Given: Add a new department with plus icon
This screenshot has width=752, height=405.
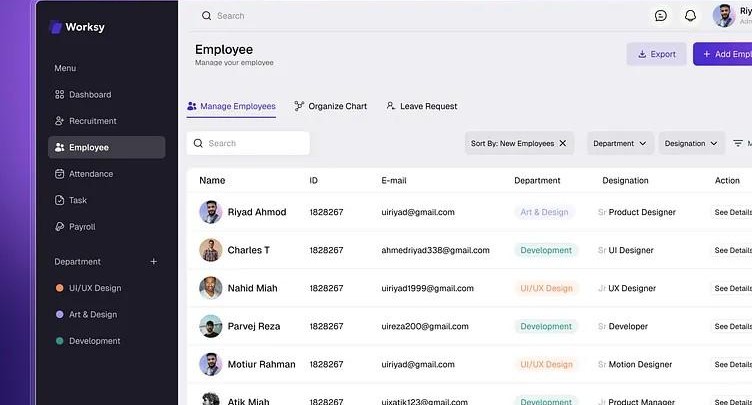Looking at the screenshot, I should [x=153, y=262].
